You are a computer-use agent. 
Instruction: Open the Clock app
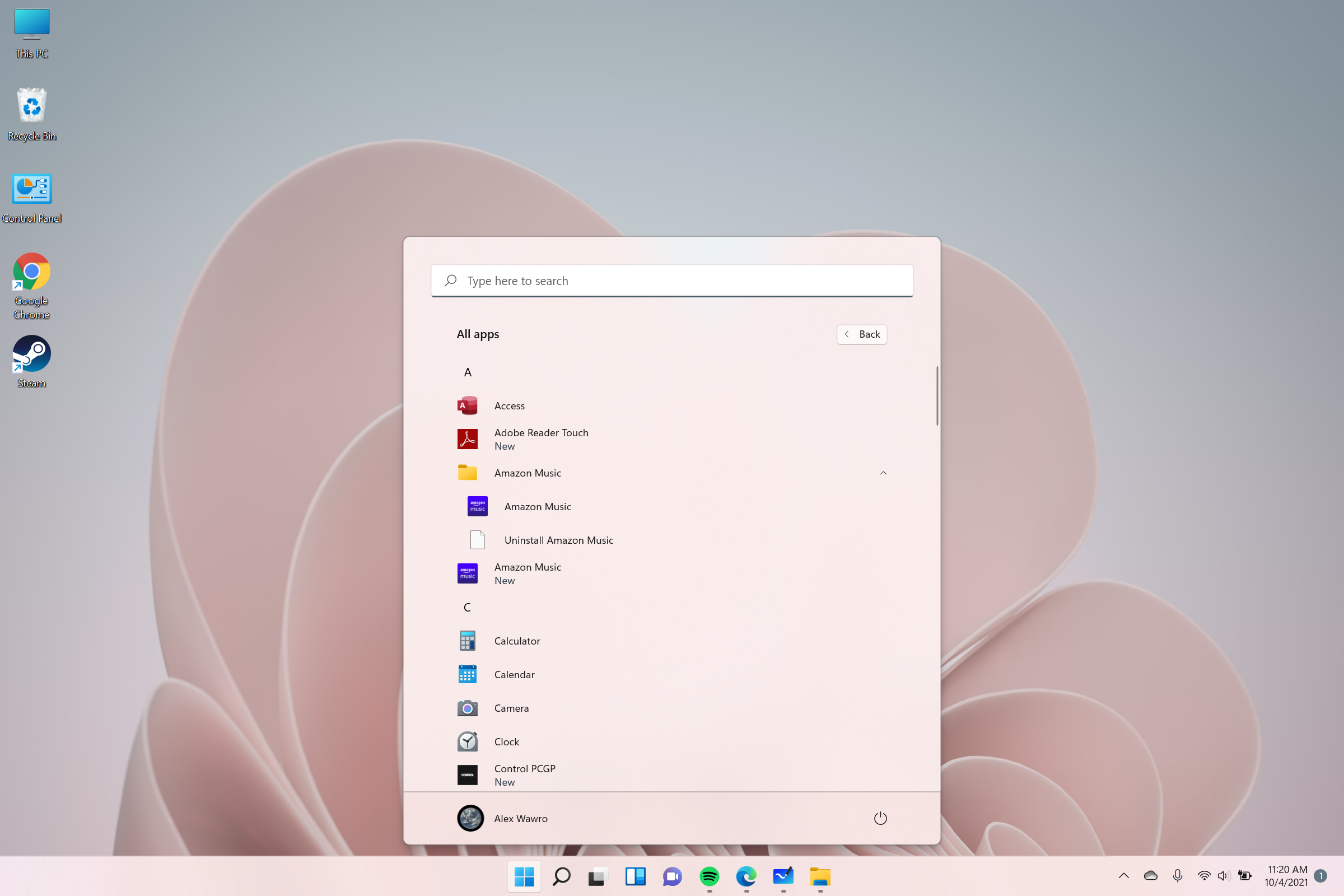click(x=506, y=741)
